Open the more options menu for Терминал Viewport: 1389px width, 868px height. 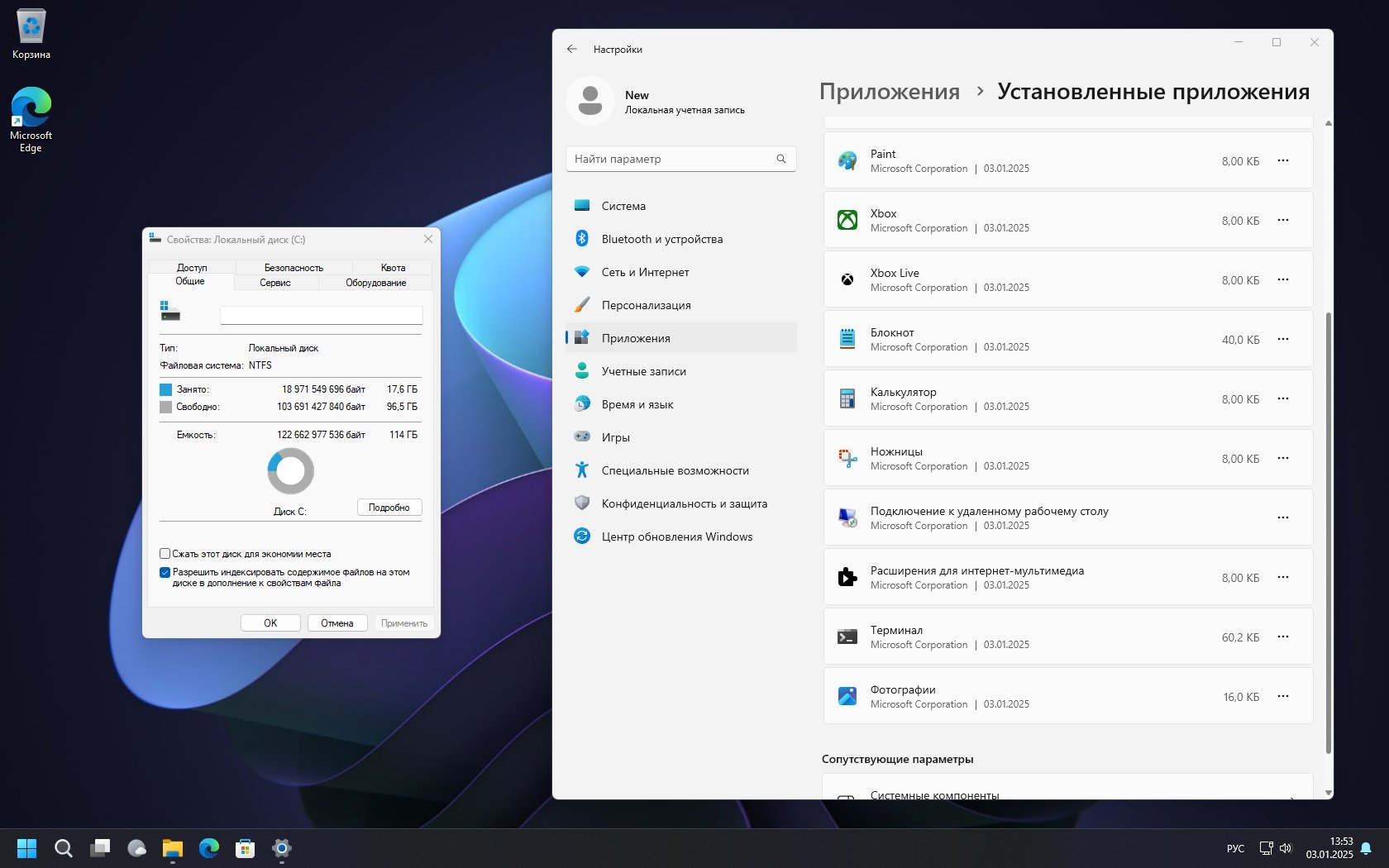(x=1283, y=637)
